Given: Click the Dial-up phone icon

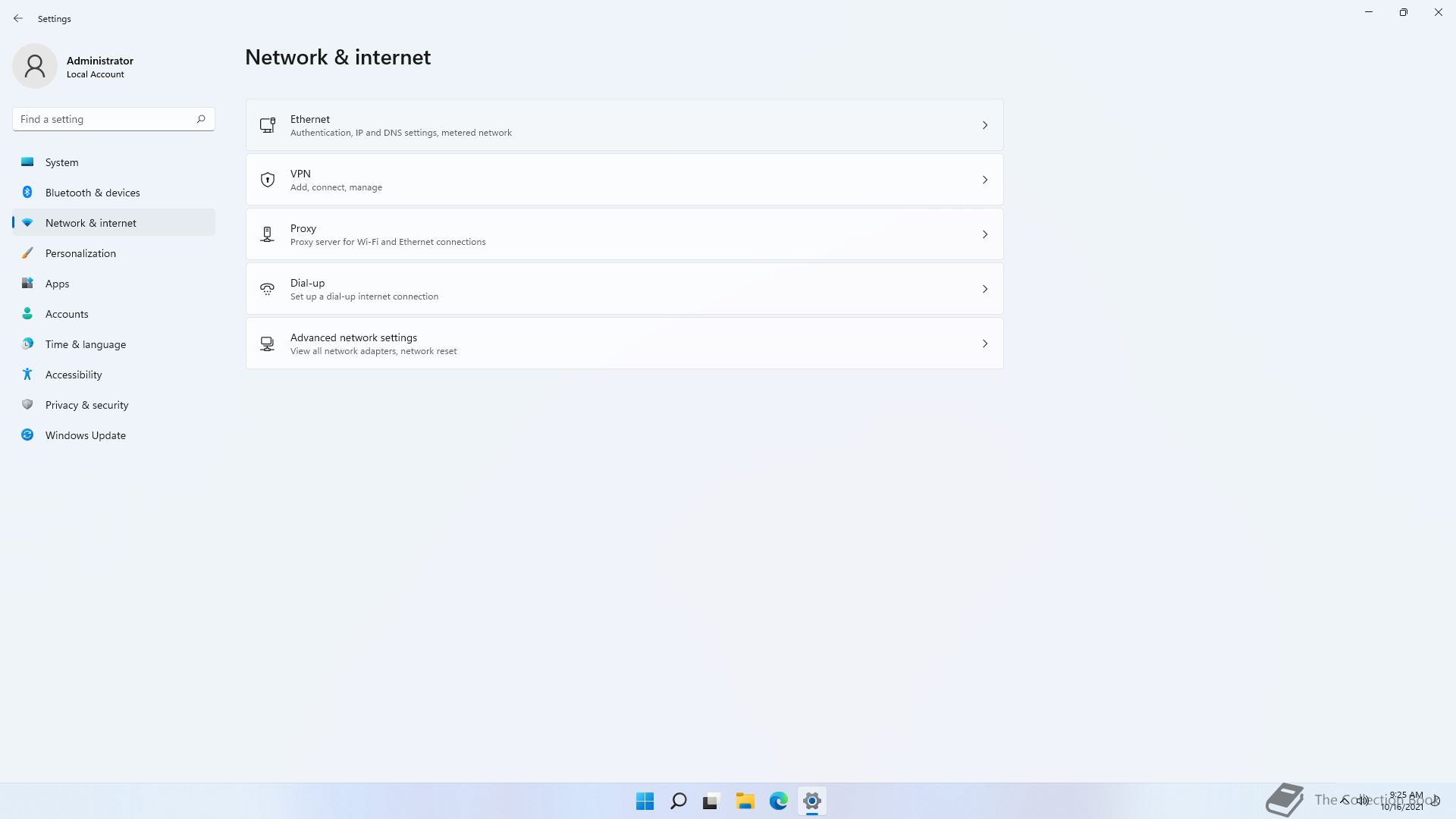Looking at the screenshot, I should pos(267,289).
